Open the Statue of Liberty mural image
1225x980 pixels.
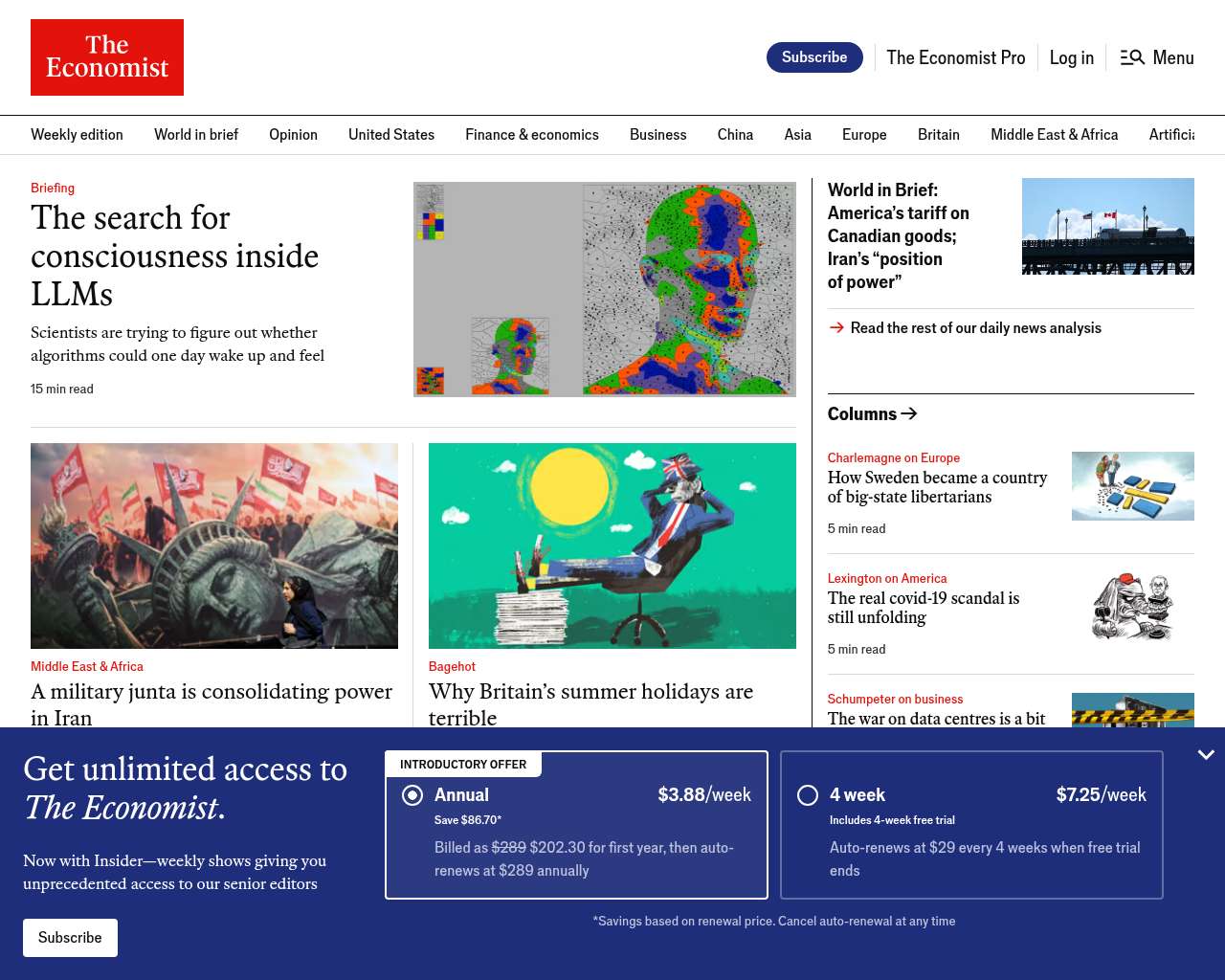[214, 546]
